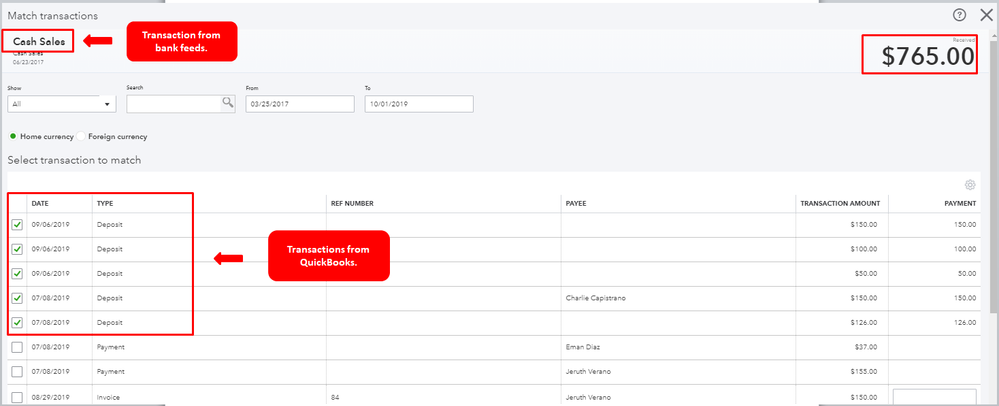Check the Eman Diaz payment checkbox

(x=17, y=347)
